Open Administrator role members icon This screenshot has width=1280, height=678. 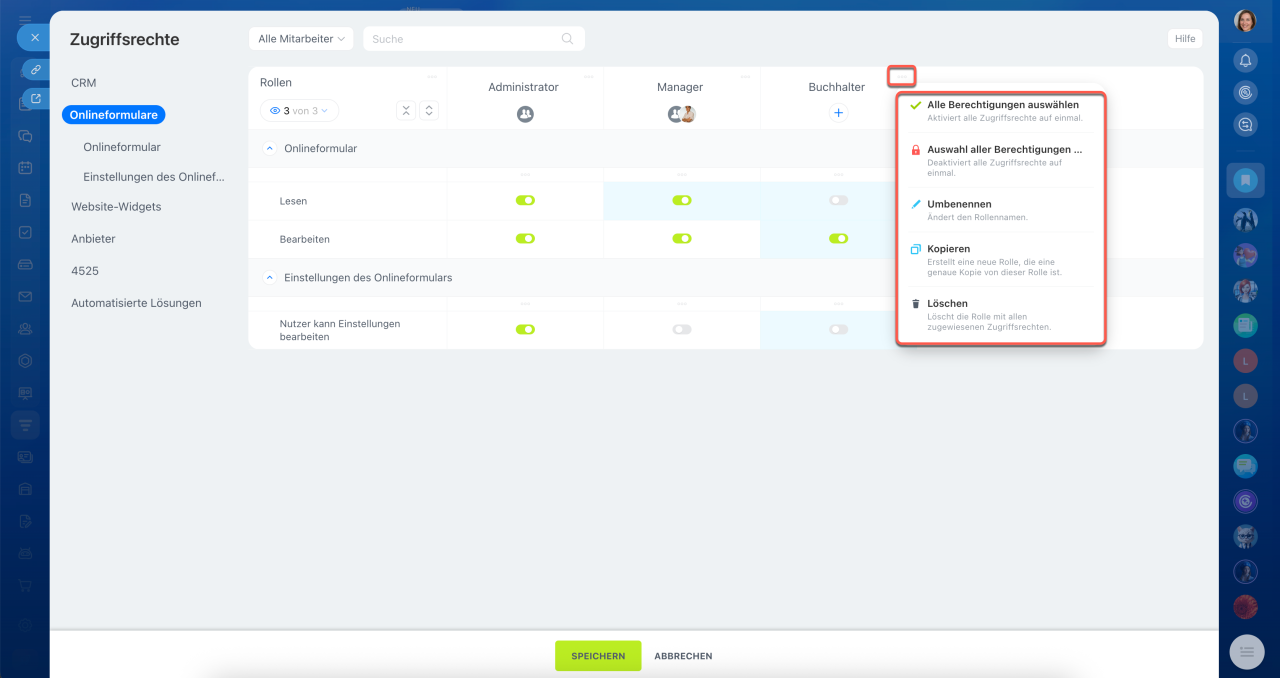tap(525, 114)
